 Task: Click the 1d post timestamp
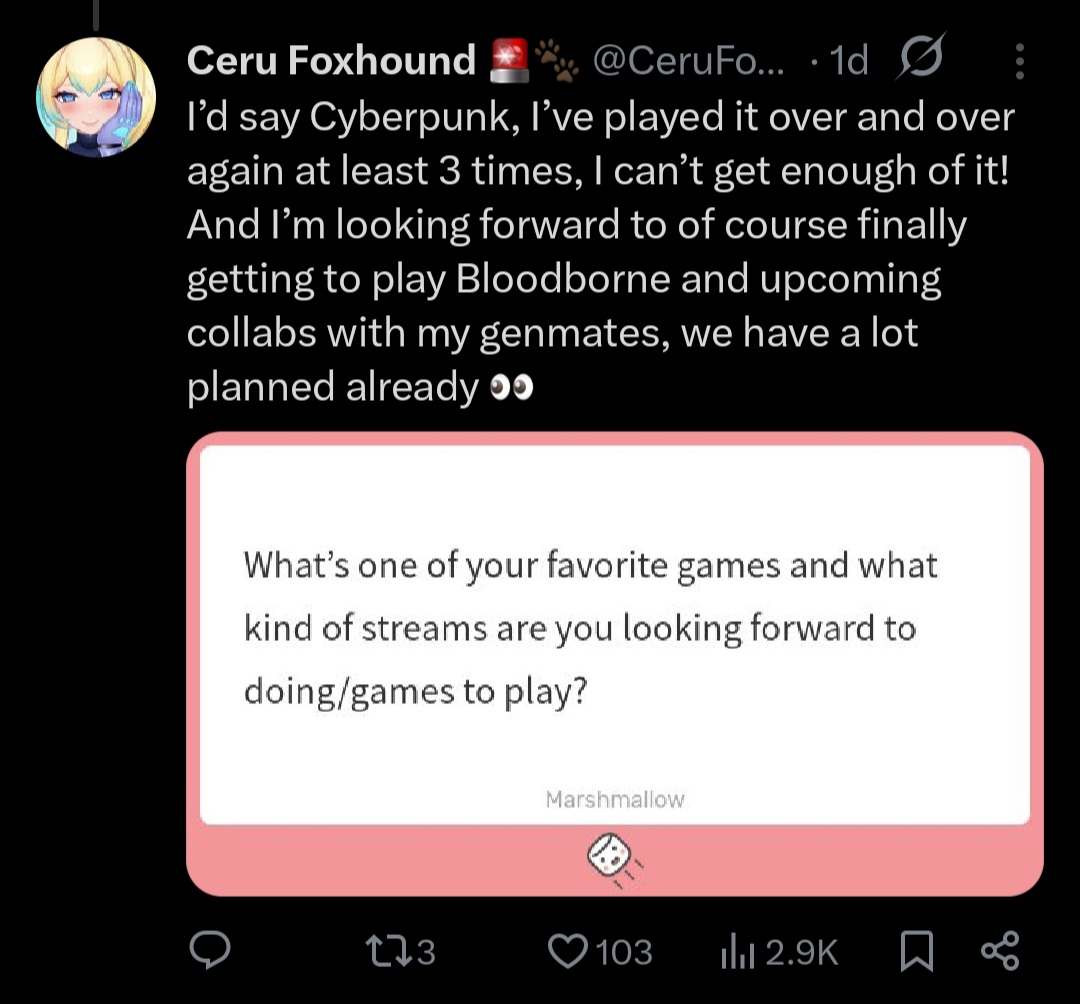[x=848, y=62]
